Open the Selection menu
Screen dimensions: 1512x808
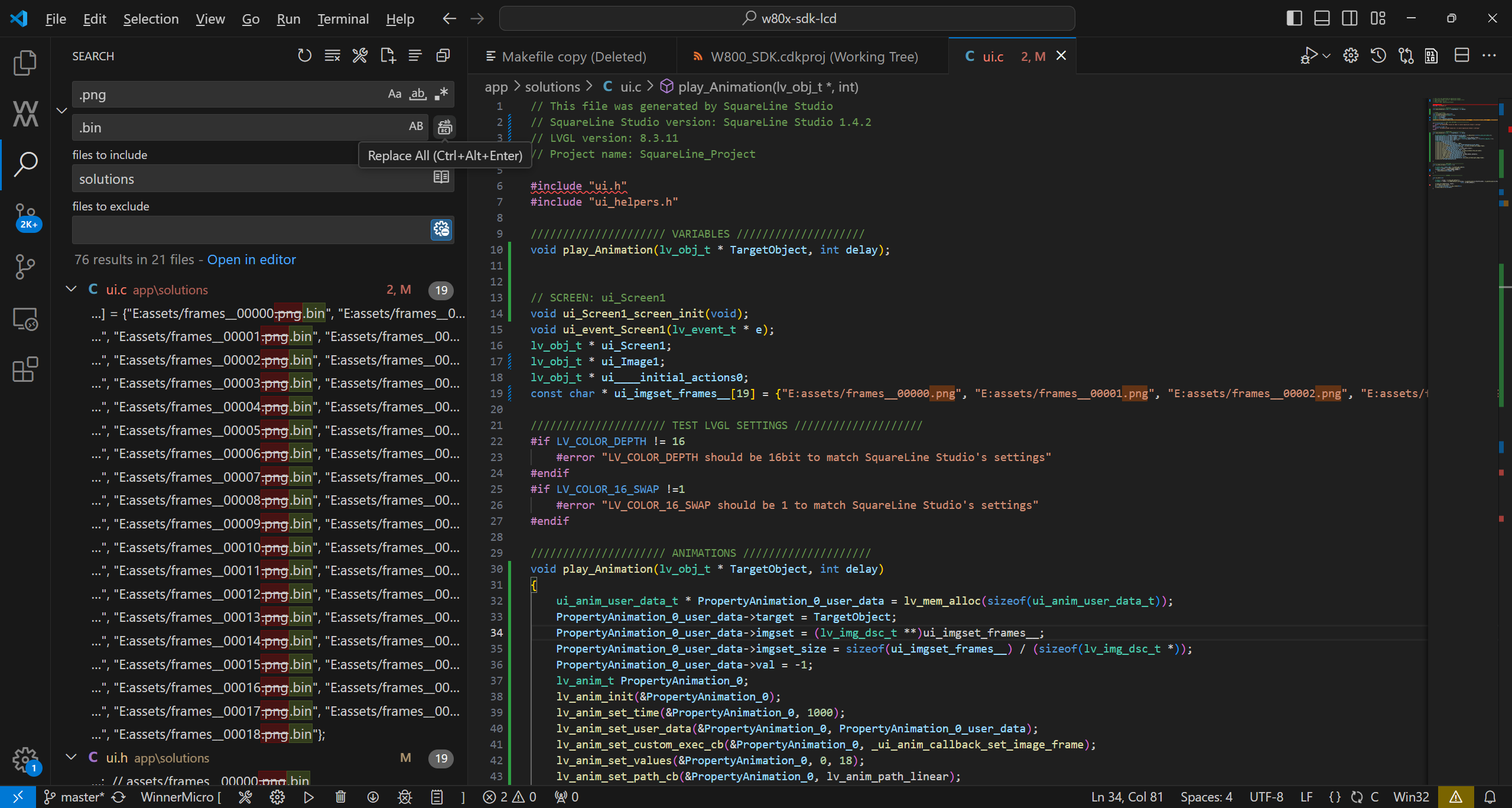(x=151, y=19)
